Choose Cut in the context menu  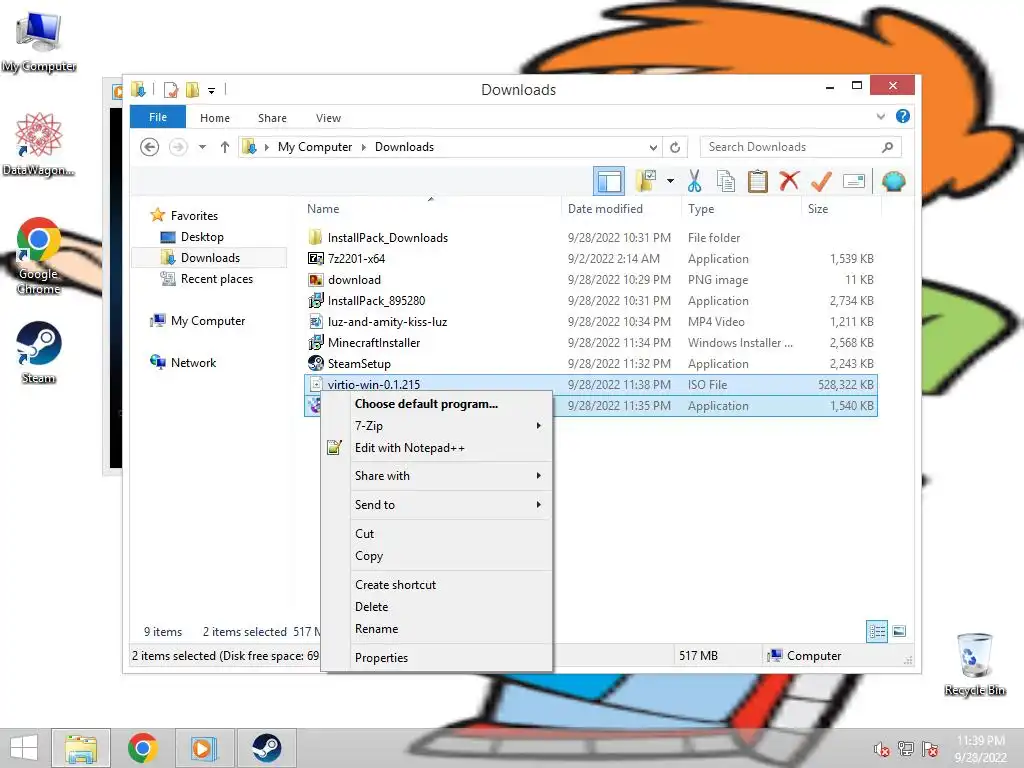click(x=437, y=534)
